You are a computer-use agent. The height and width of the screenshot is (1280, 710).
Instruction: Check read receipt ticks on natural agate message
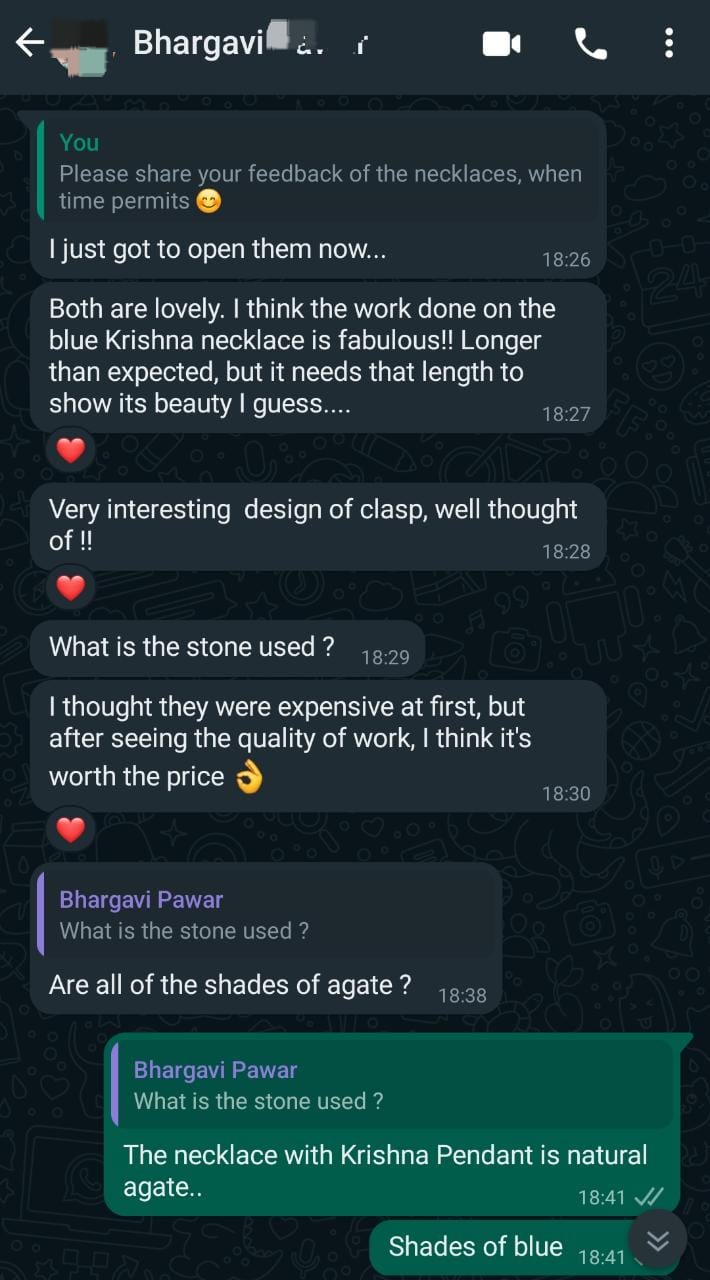point(649,1197)
